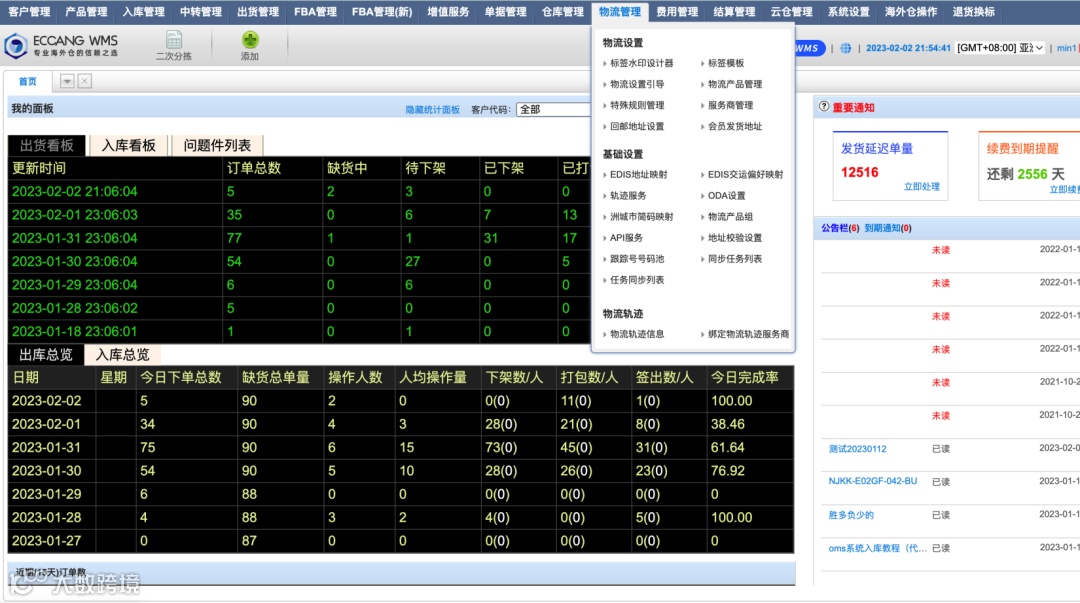Open 公告栏(6) notices tab

click(x=840, y=228)
